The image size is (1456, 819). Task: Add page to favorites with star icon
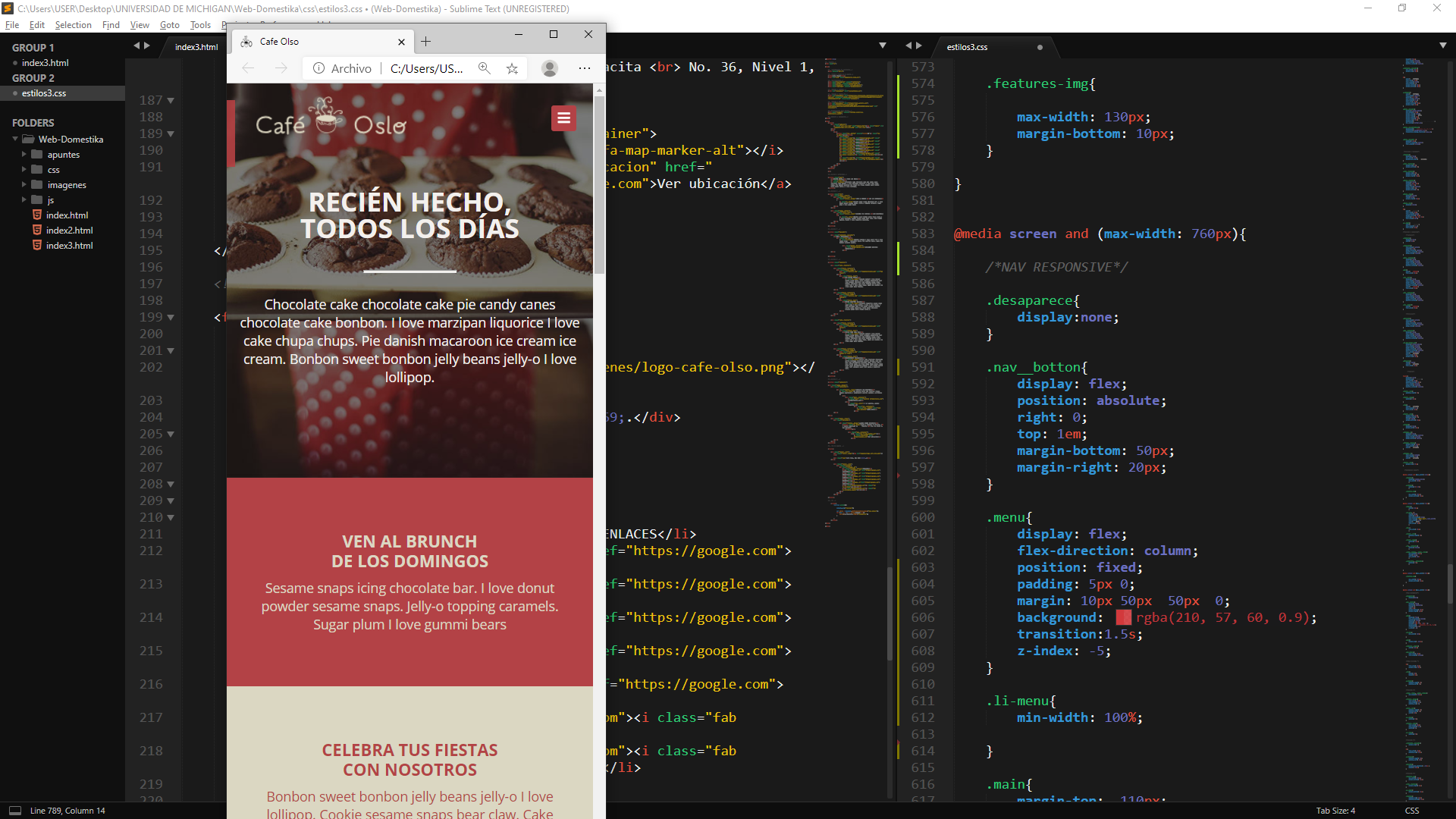513,68
